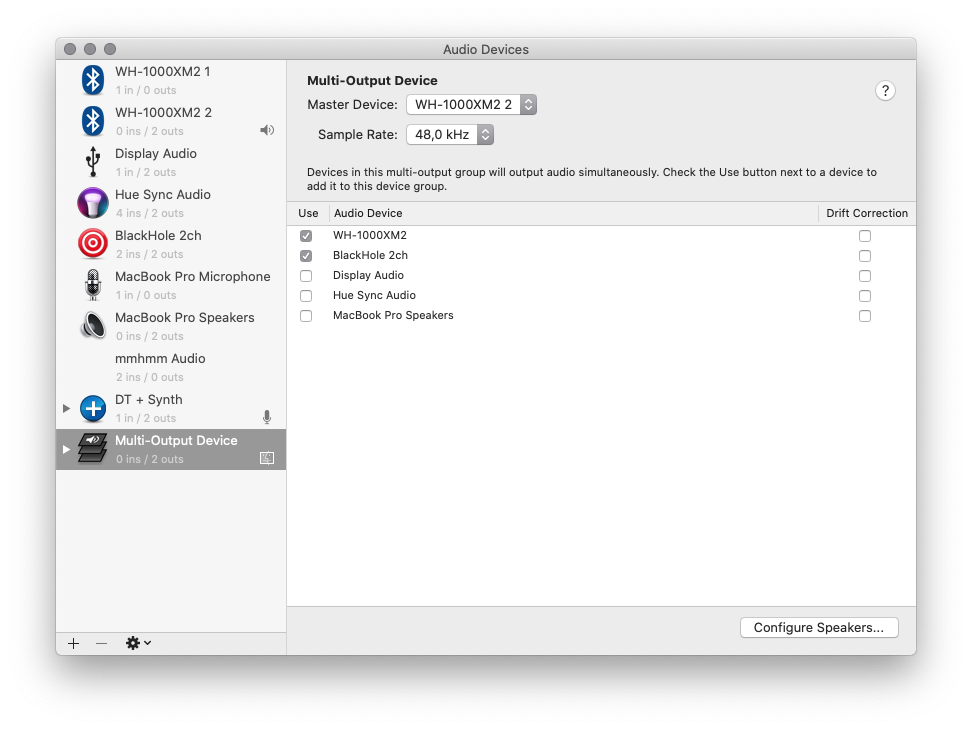Select mmhmm Audio in the sidebar
This screenshot has width=972, height=729.
[171, 367]
